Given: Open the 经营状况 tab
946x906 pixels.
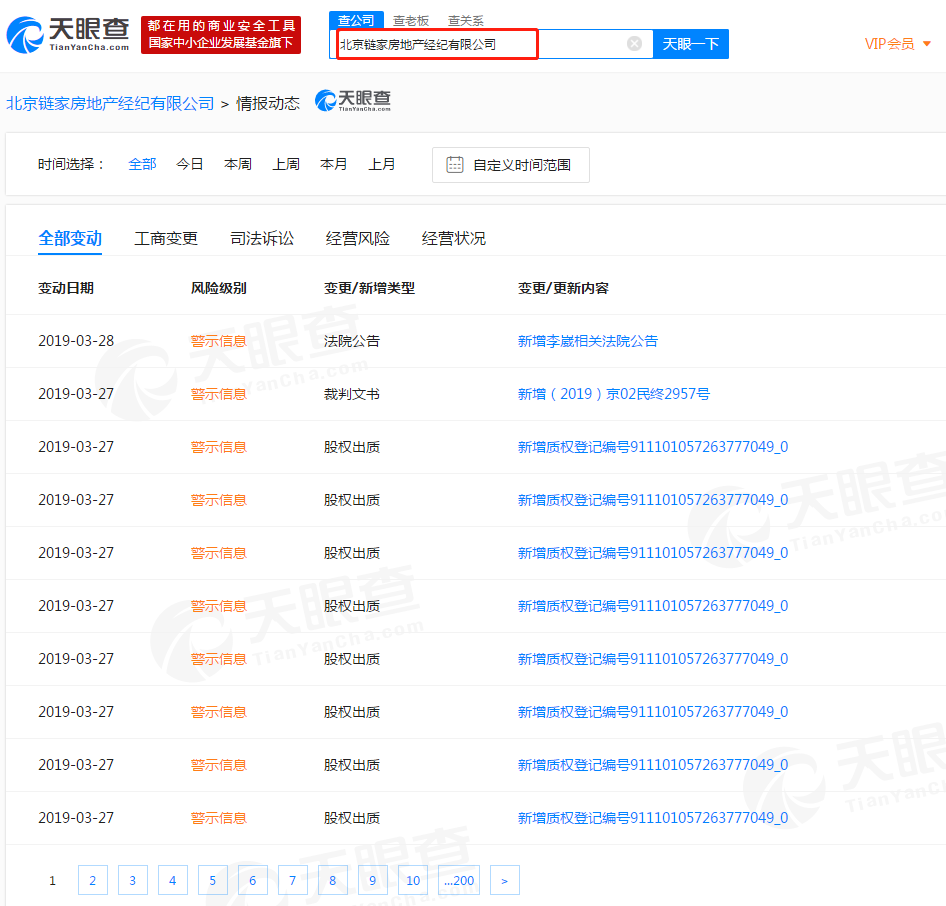Looking at the screenshot, I should pos(453,238).
